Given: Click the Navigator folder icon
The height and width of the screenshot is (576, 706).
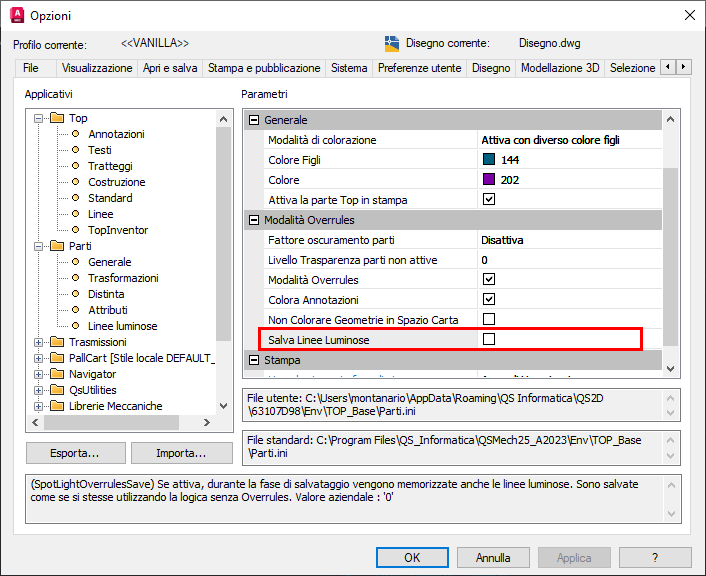Looking at the screenshot, I should point(55,374).
